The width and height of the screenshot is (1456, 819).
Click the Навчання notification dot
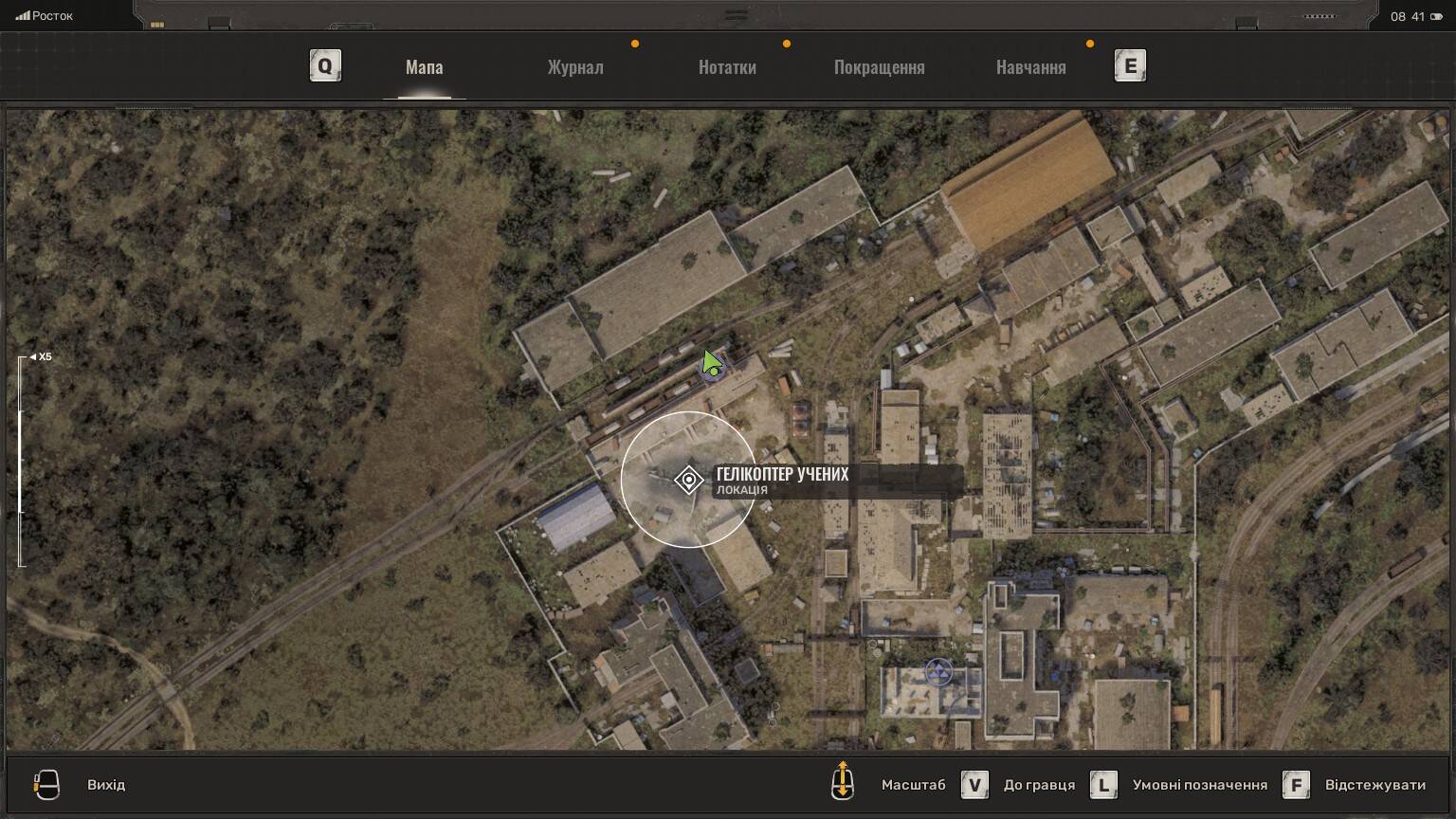coord(1090,44)
